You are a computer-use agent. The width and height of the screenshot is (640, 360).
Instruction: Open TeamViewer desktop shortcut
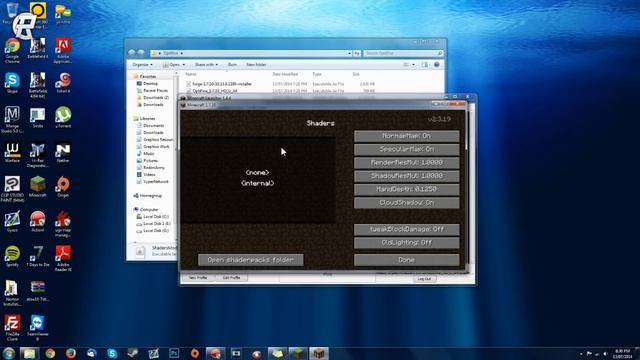38,328
